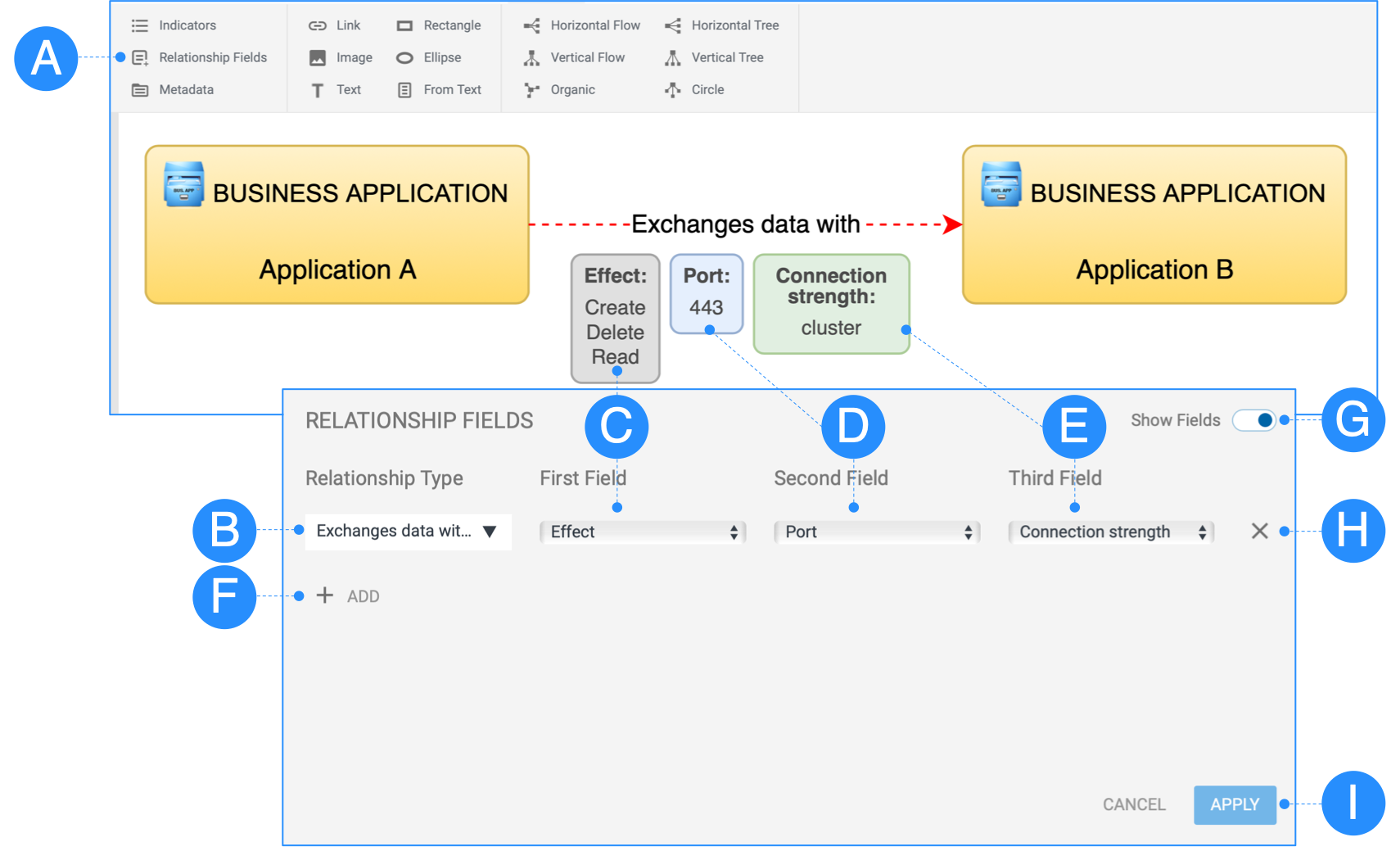Apply Vertical Flow layout icon

click(532, 57)
